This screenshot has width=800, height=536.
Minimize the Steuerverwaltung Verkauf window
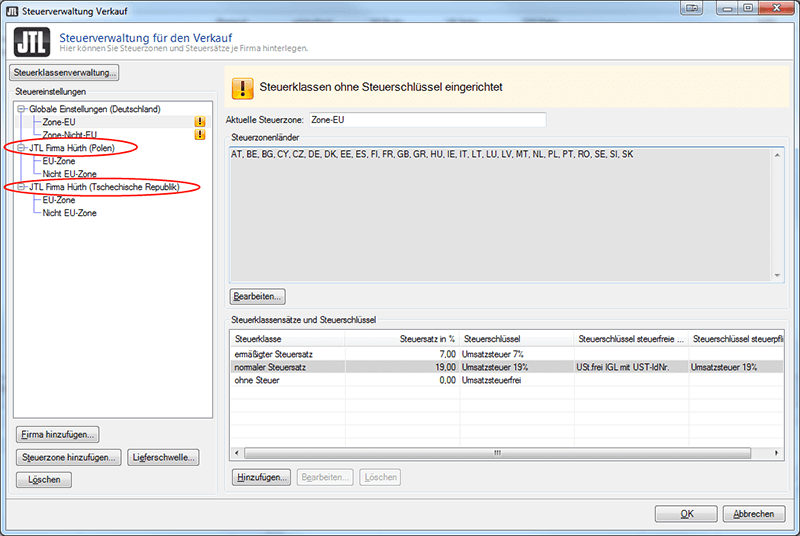pos(727,8)
